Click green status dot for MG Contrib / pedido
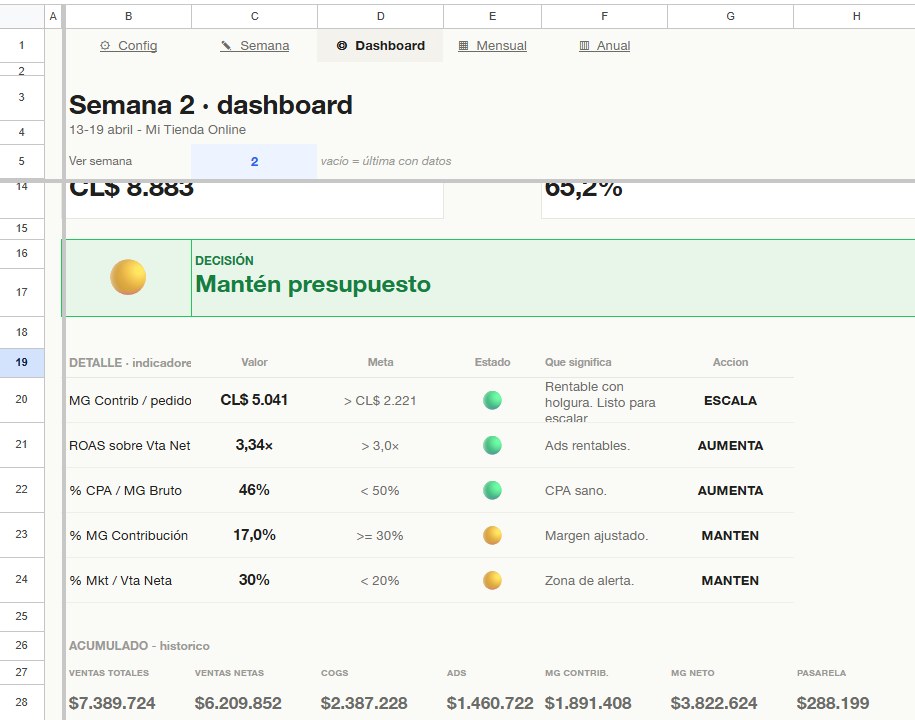Viewport: 915px width, 720px height. pos(493,400)
